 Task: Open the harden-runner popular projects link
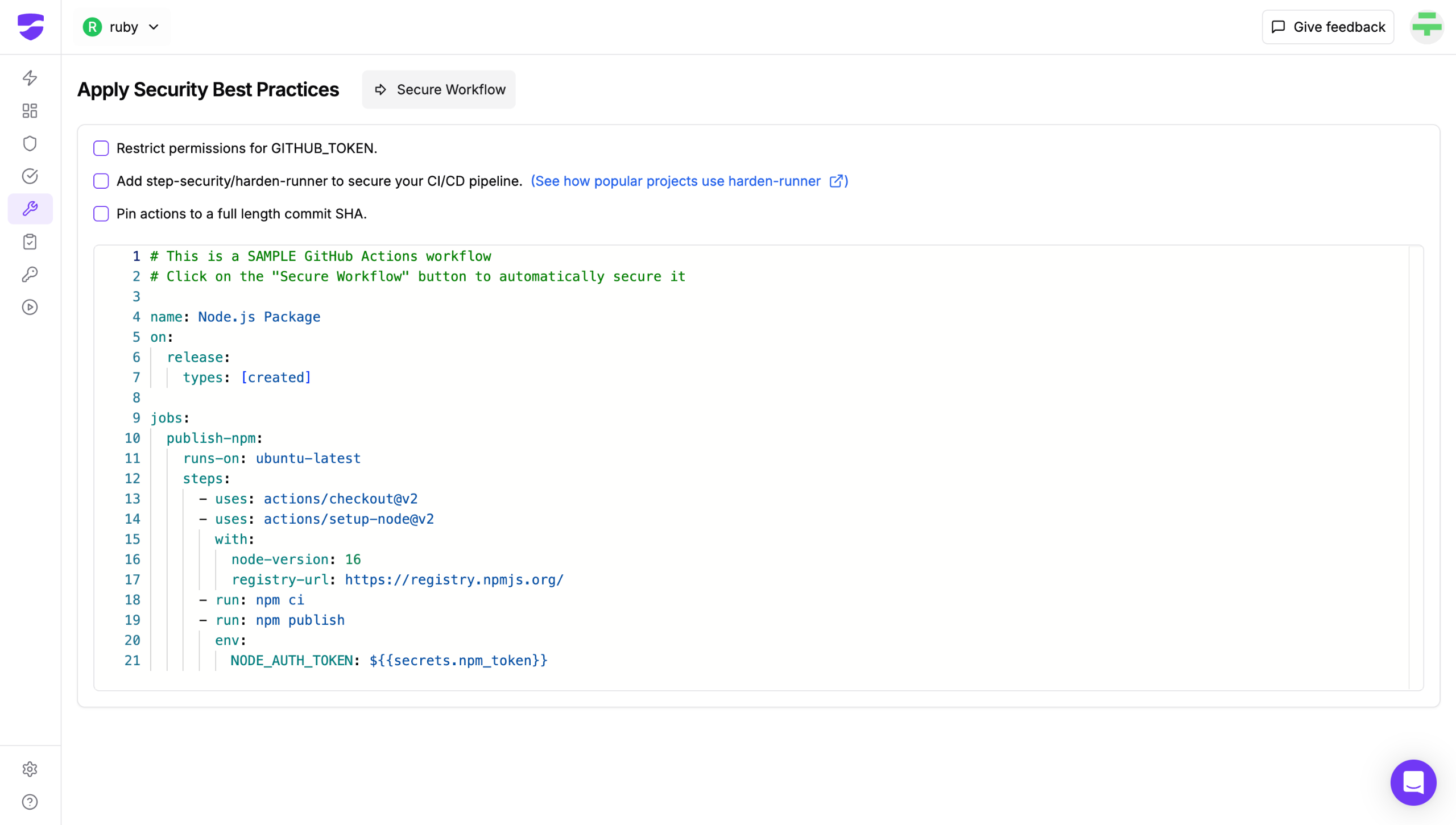tap(689, 181)
